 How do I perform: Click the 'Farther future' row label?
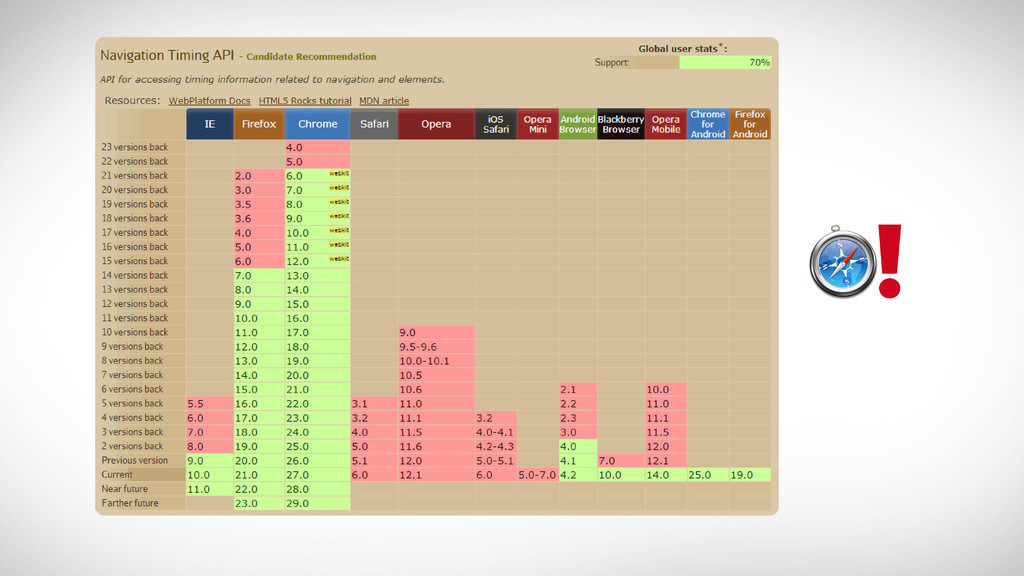coord(130,504)
